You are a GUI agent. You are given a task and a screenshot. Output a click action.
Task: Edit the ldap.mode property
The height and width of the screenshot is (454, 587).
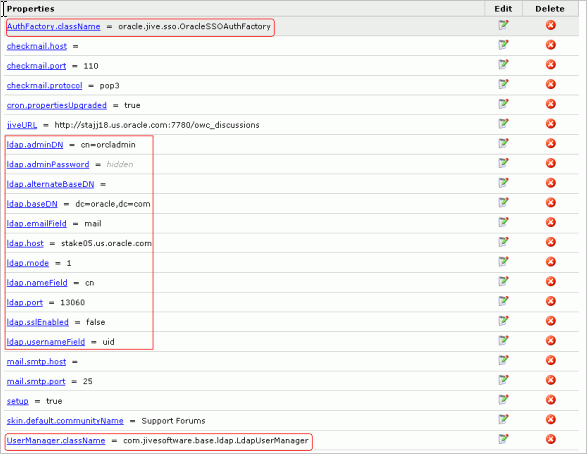[x=504, y=262]
